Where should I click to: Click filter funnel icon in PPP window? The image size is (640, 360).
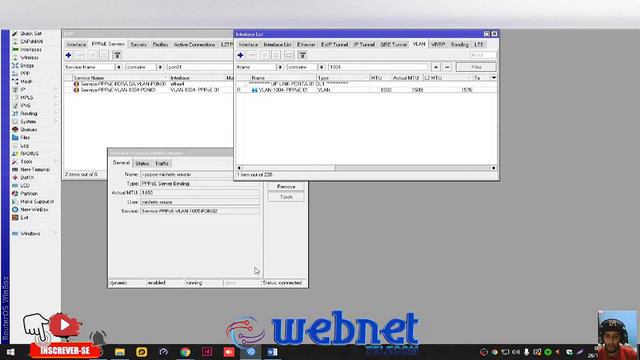(x=117, y=55)
